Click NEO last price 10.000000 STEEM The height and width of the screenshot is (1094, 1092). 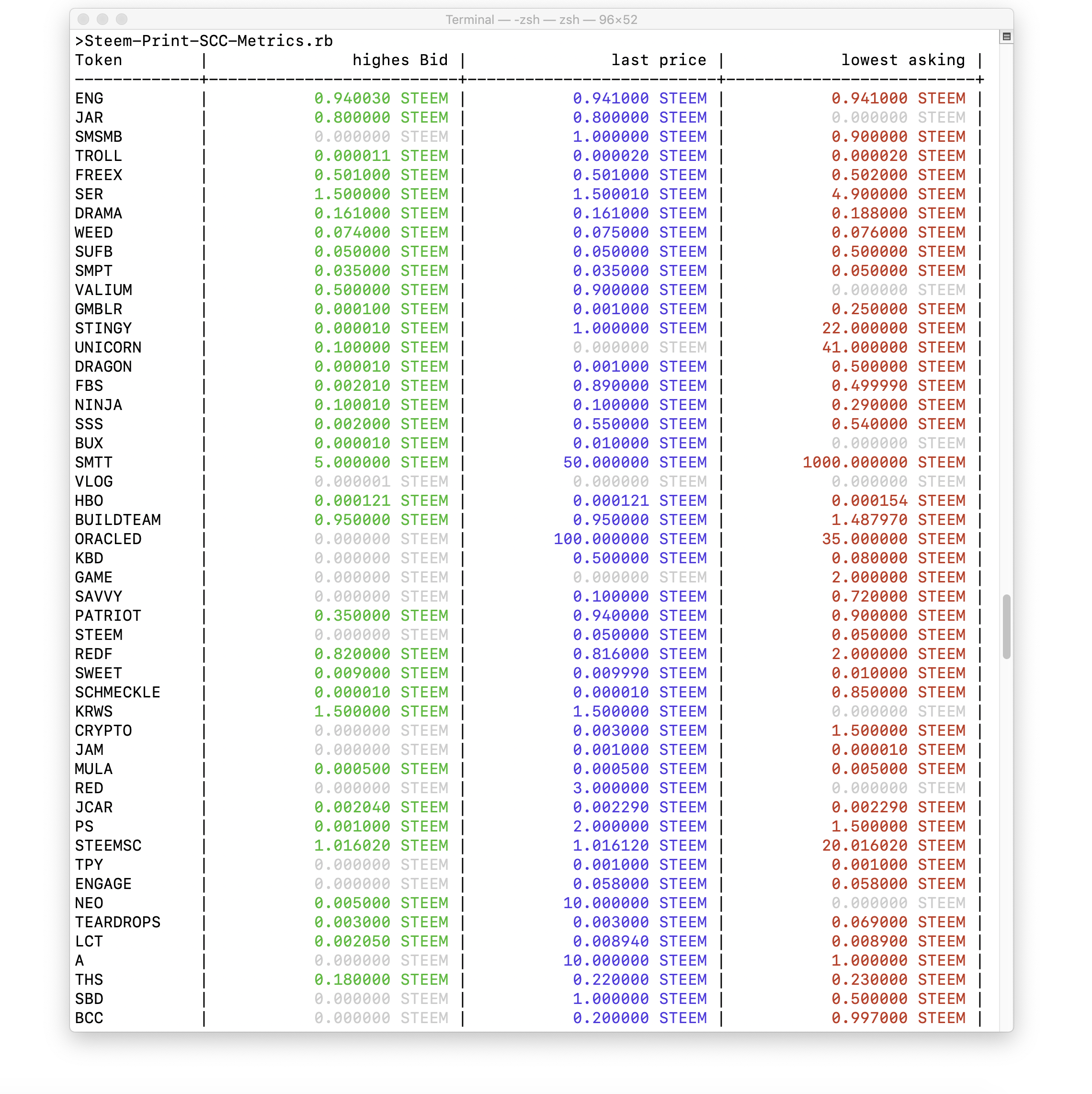pyautogui.click(x=635, y=904)
